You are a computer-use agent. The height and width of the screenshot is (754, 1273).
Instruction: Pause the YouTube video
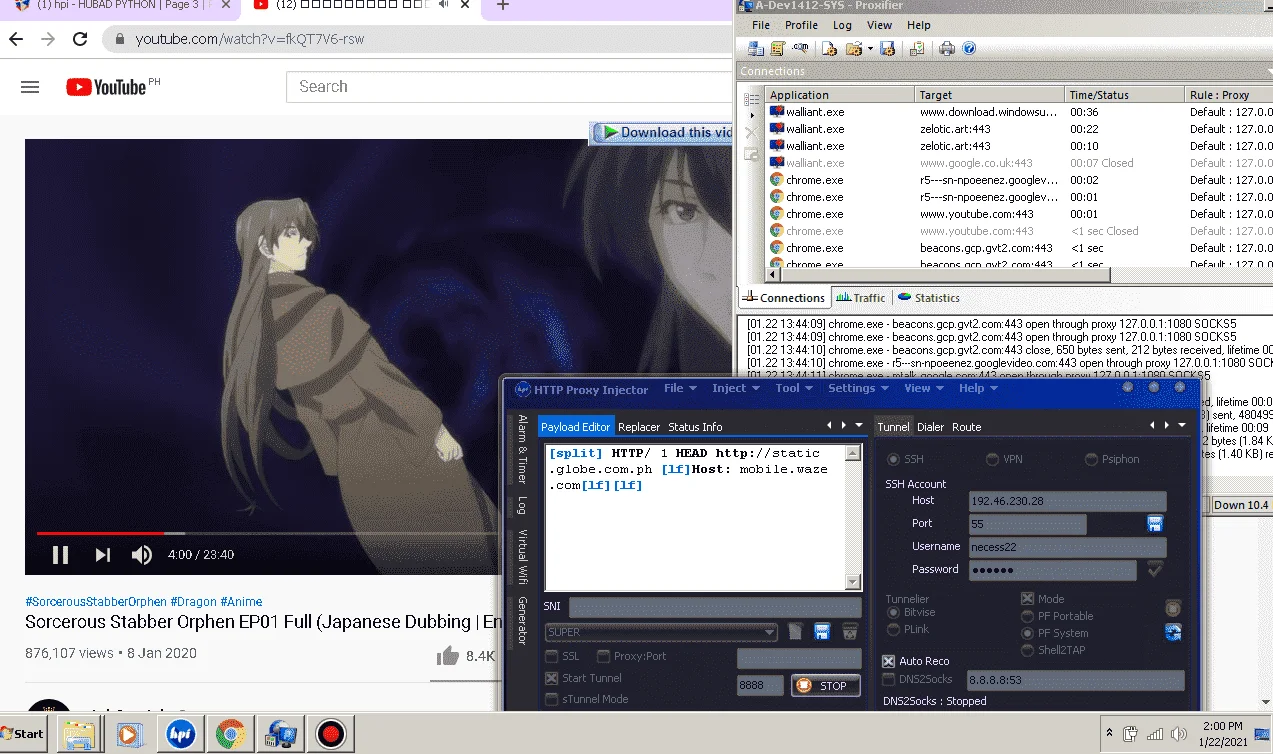(x=60, y=555)
